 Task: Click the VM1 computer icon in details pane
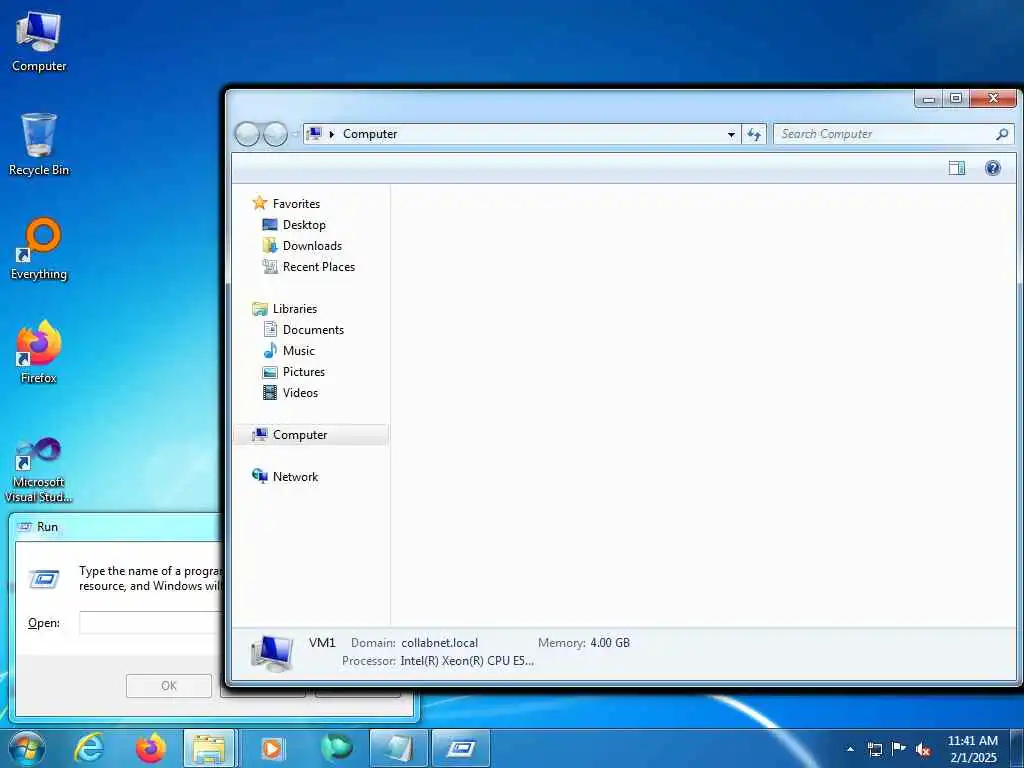[x=272, y=652]
